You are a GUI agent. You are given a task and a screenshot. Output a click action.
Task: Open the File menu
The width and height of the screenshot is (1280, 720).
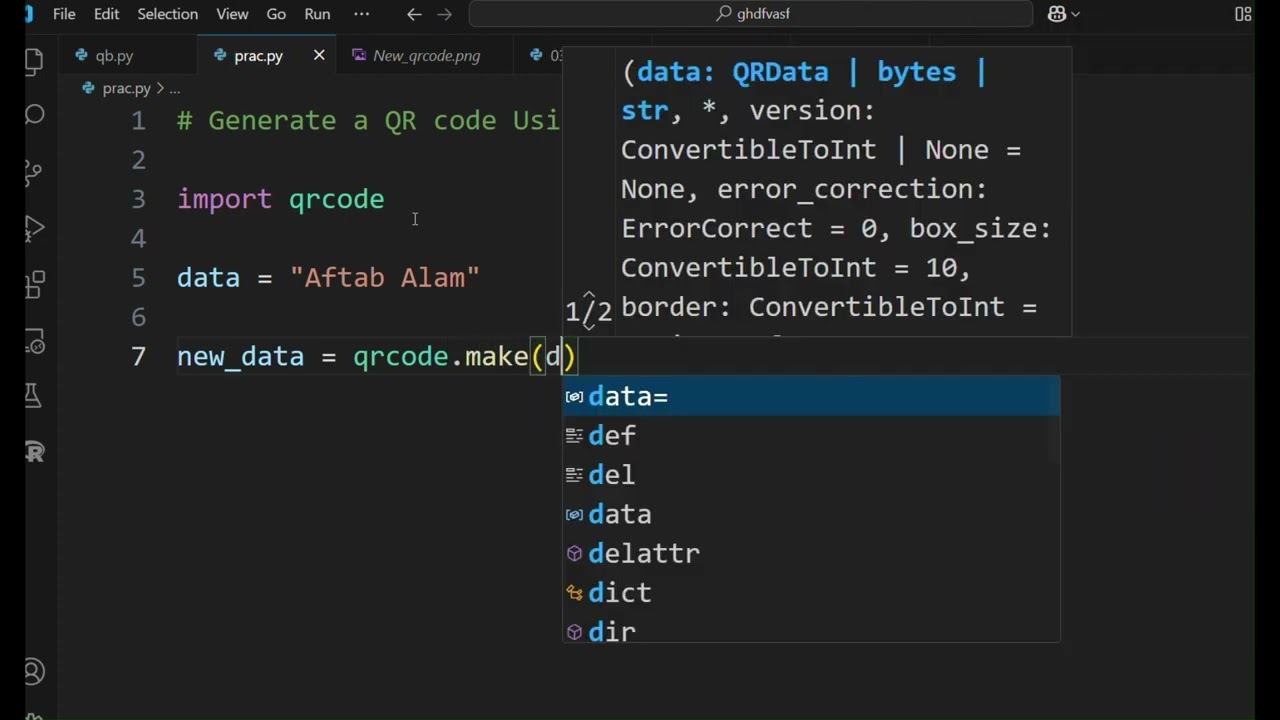pyautogui.click(x=64, y=14)
